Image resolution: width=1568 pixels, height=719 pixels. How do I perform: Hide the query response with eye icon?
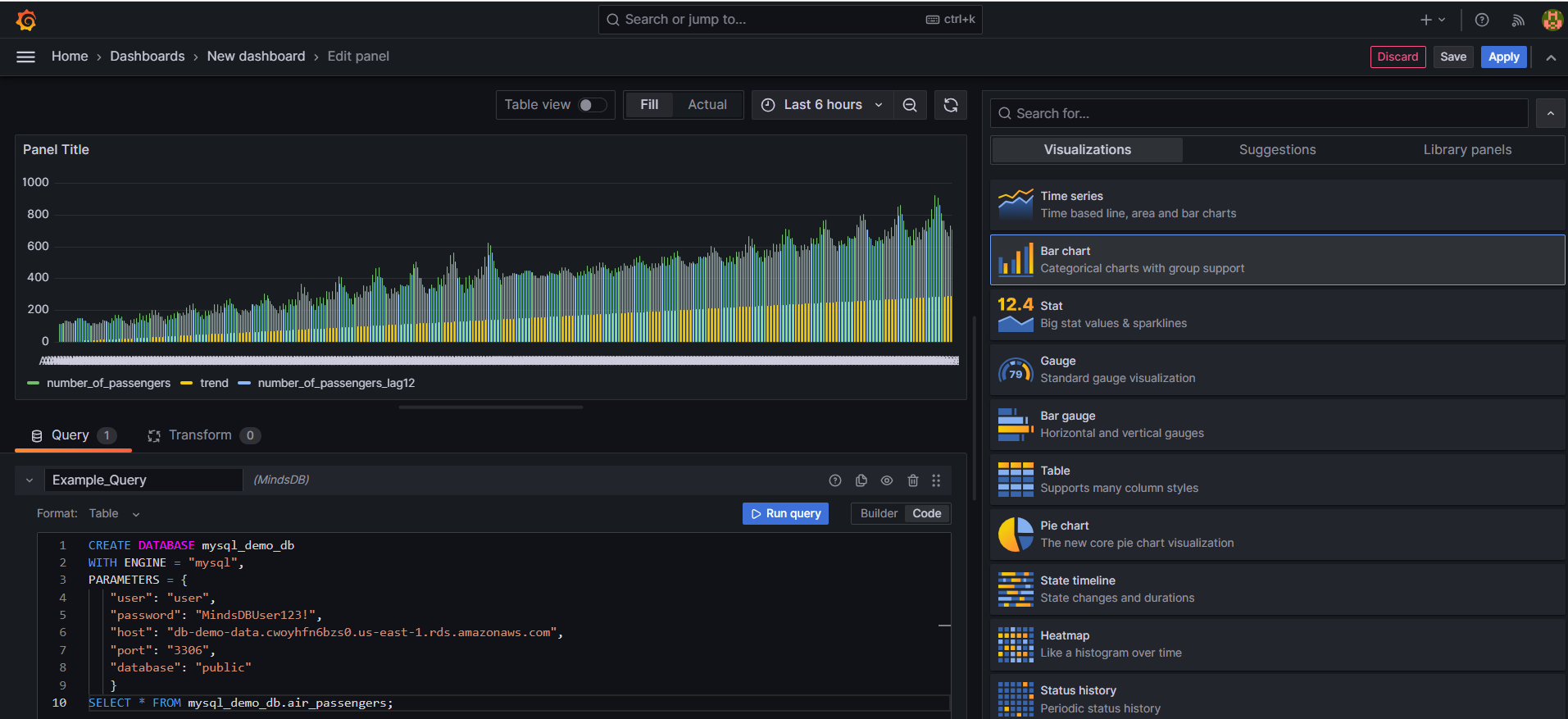pos(887,480)
